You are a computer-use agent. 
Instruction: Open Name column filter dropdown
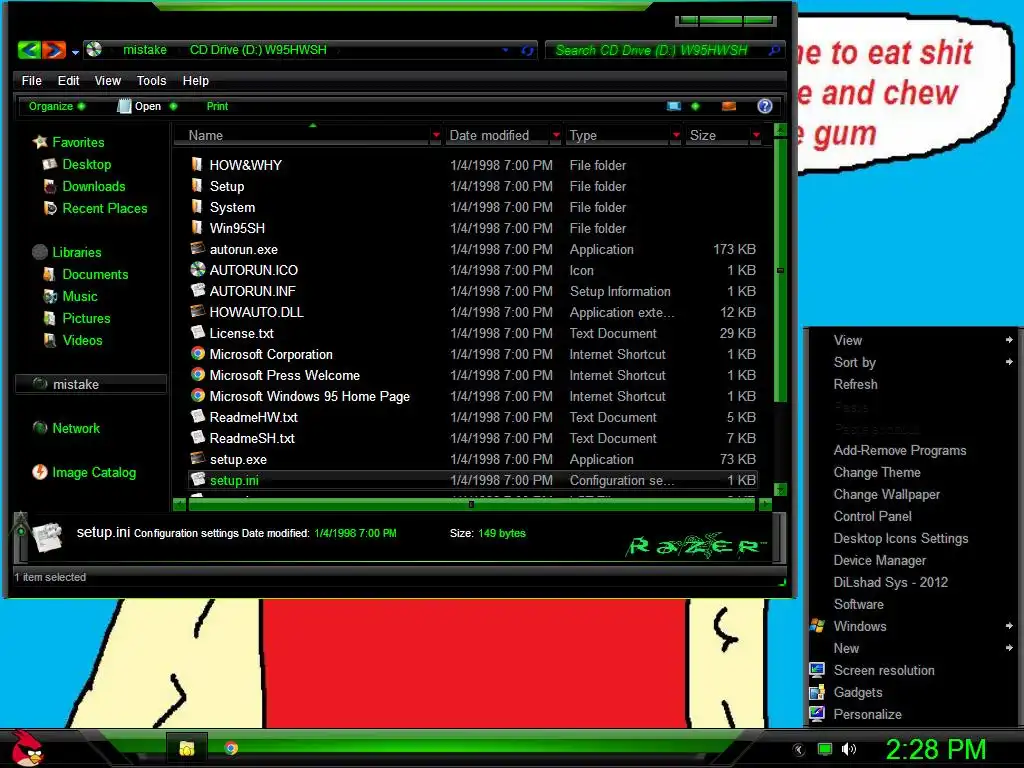point(436,135)
